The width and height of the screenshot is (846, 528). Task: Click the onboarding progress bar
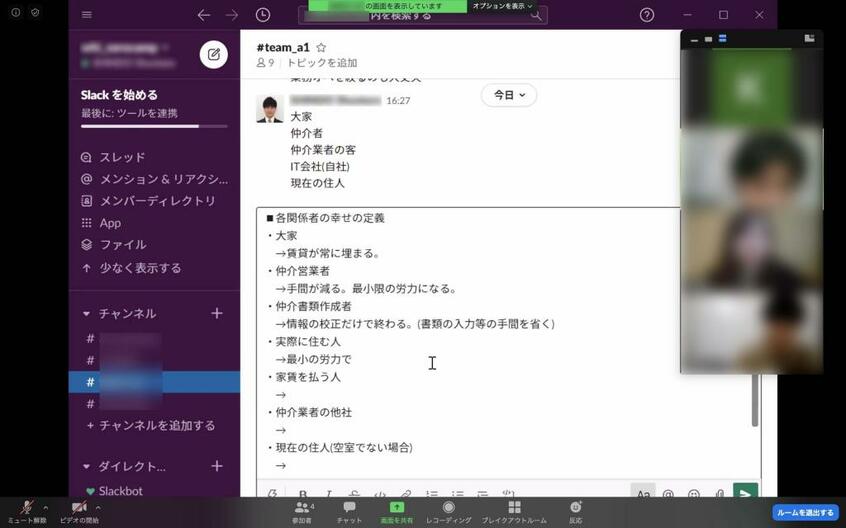pos(154,126)
